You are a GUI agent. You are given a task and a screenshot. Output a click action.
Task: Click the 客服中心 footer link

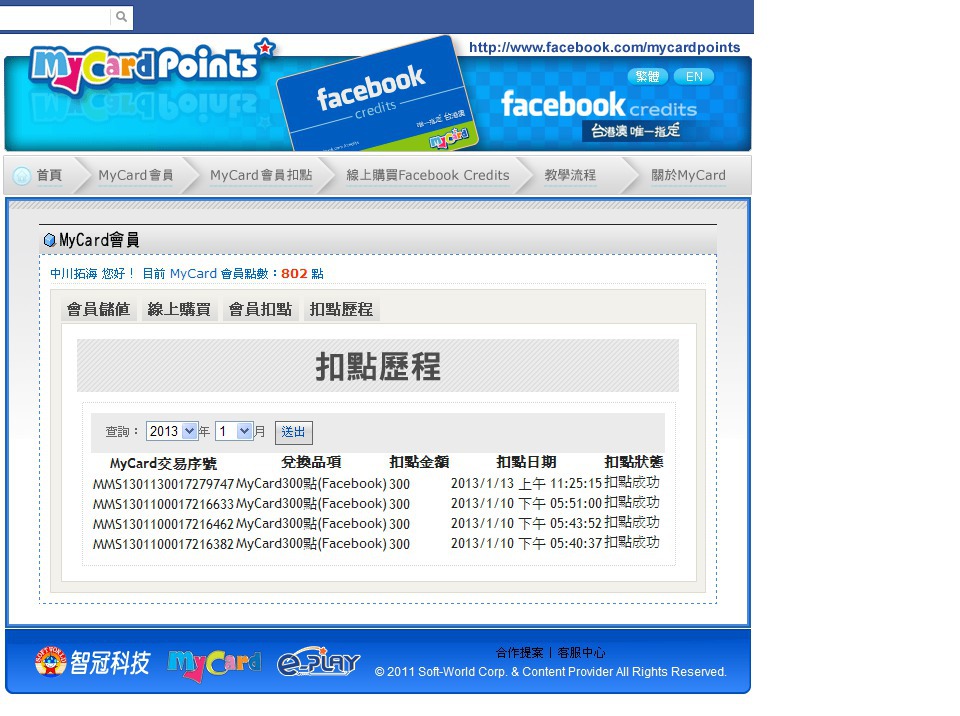581,653
